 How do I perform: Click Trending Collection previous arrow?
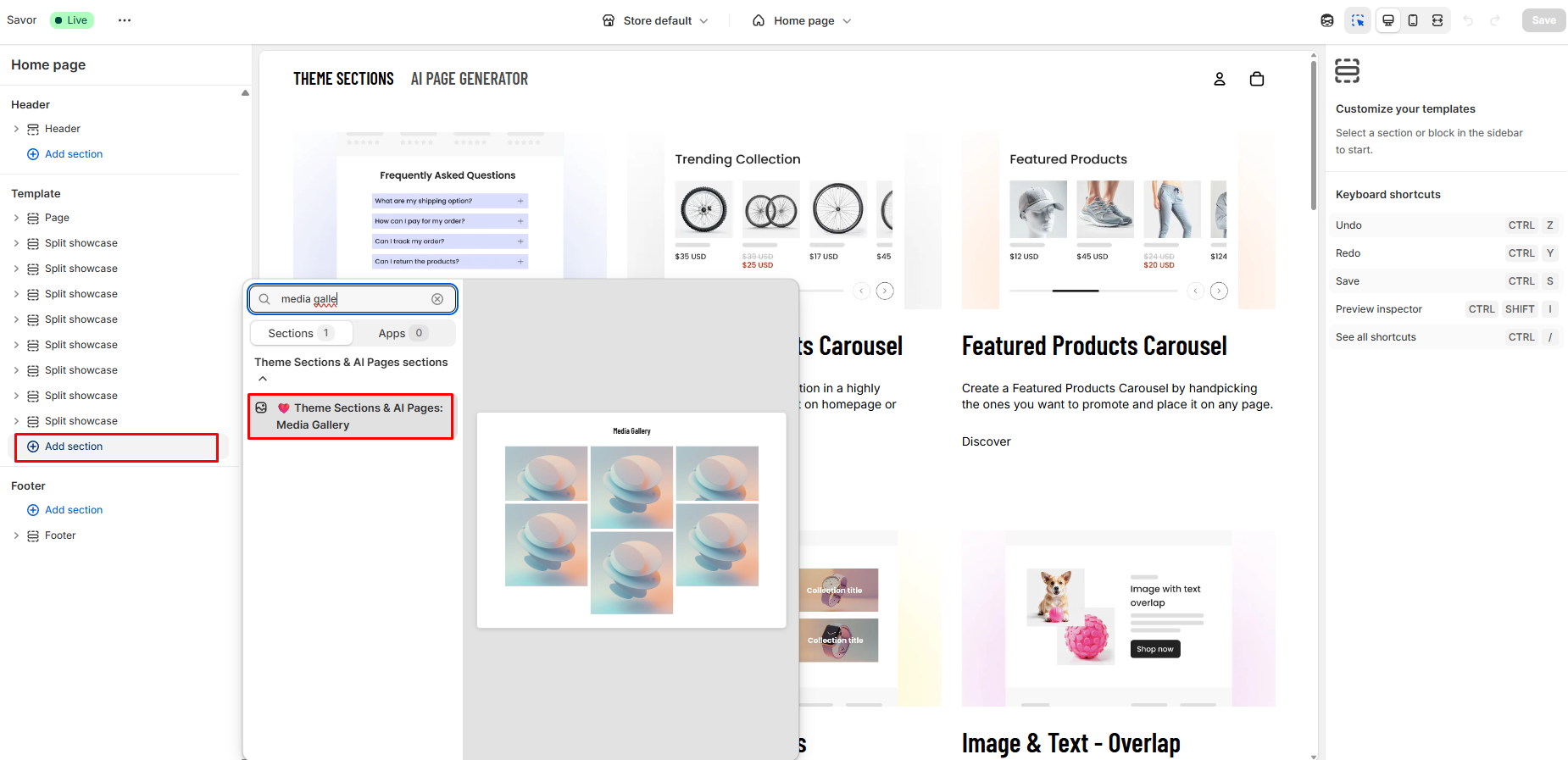coord(861,291)
